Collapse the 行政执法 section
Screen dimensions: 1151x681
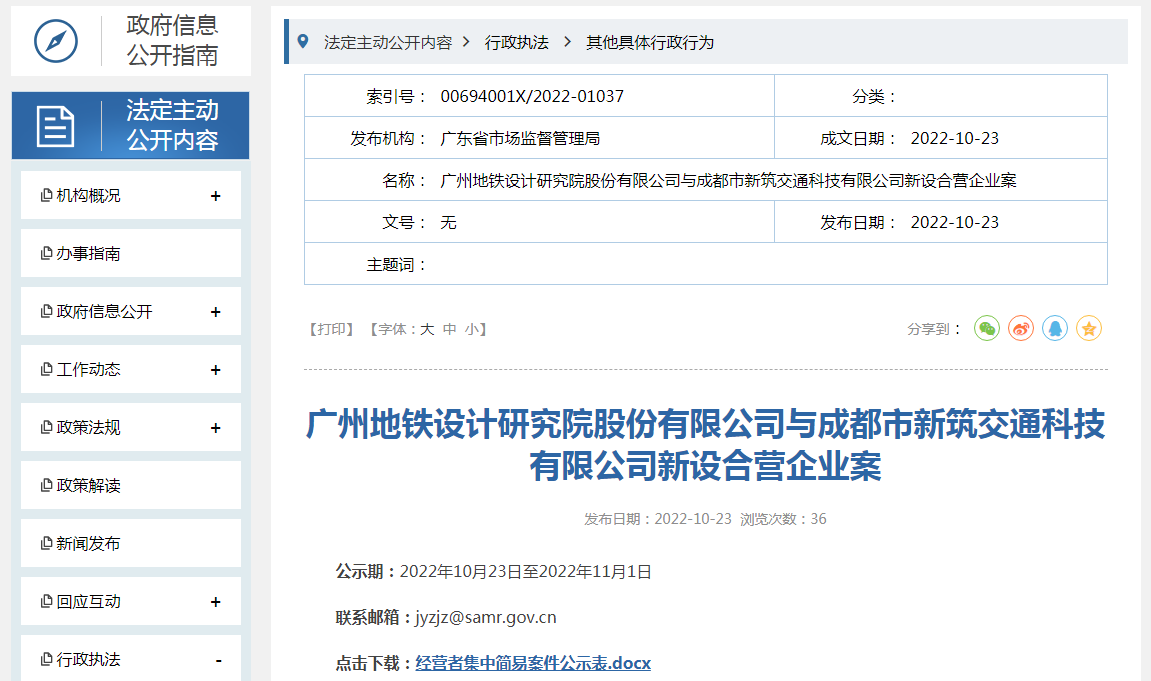tap(218, 660)
